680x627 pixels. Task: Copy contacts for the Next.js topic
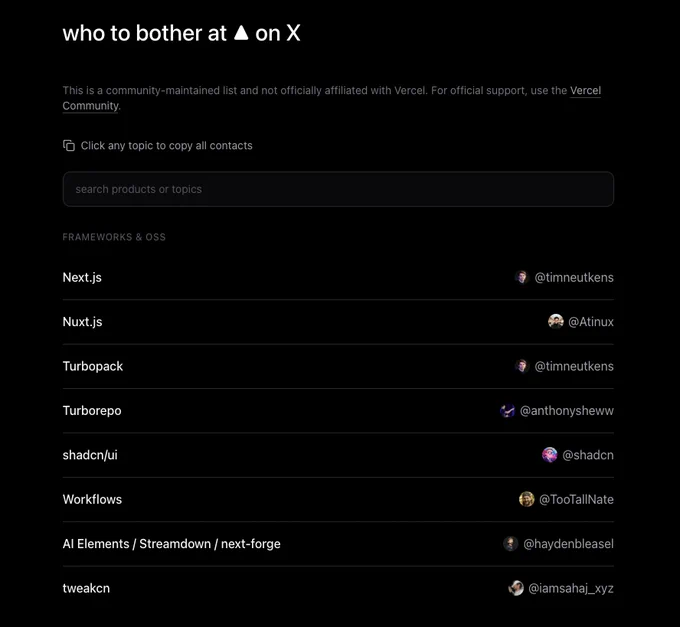click(82, 277)
